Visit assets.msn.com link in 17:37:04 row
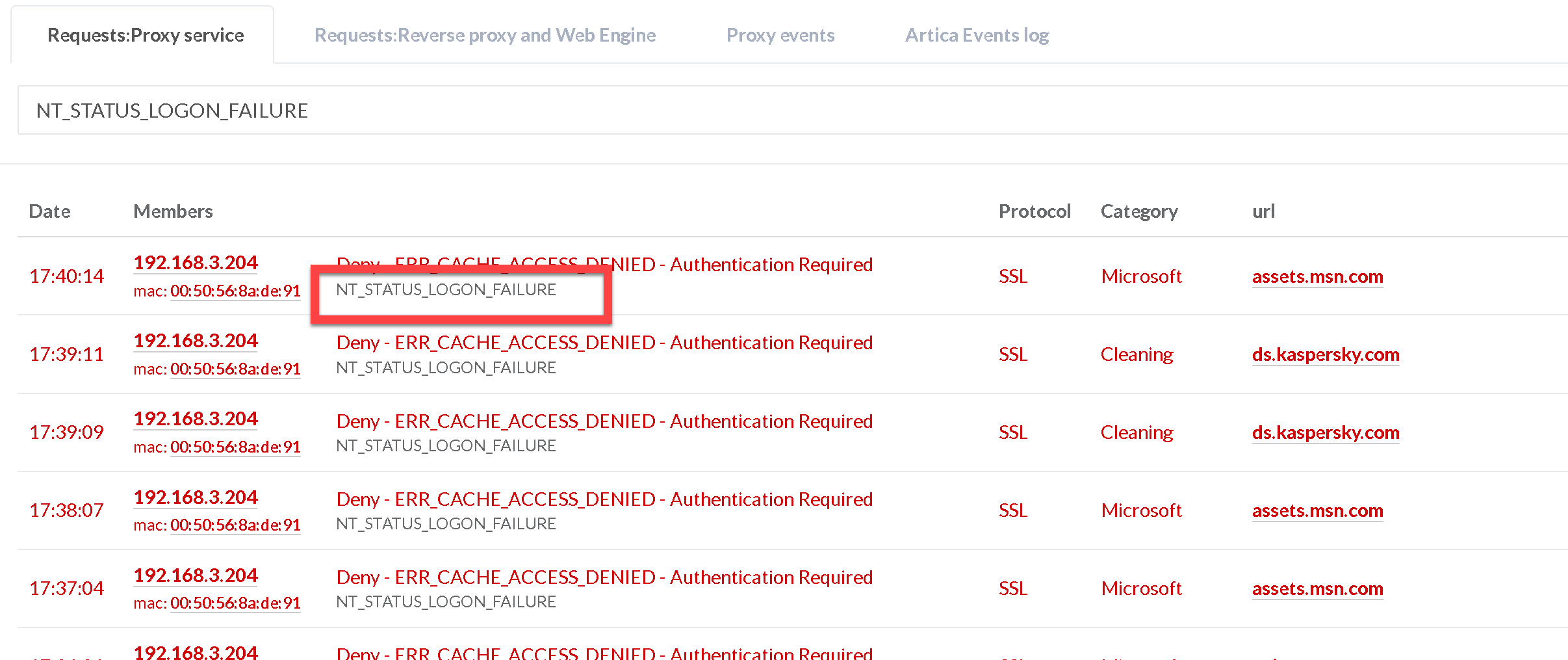Screen dimensions: 1568x660 tap(1317, 589)
